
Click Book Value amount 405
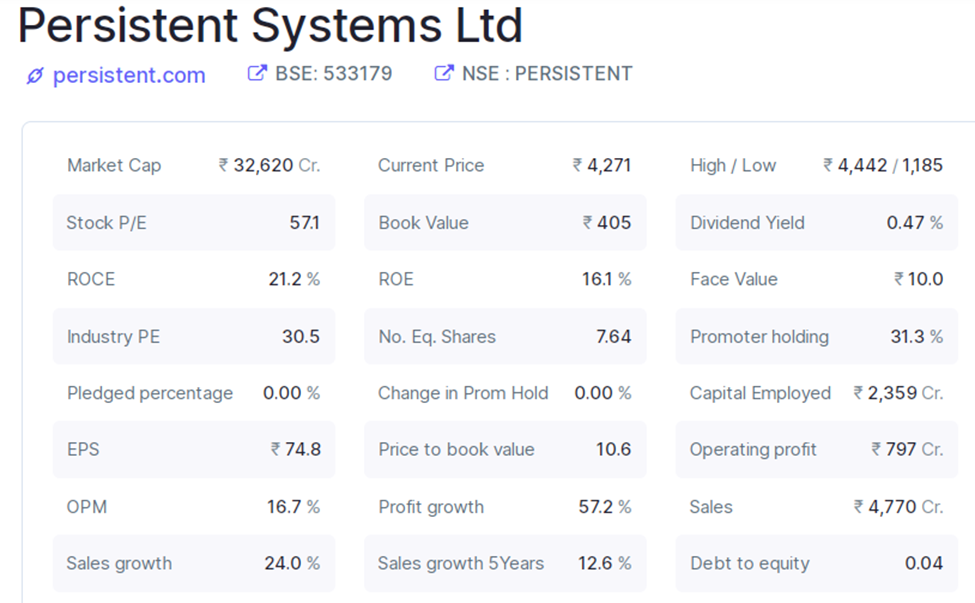coord(607,223)
